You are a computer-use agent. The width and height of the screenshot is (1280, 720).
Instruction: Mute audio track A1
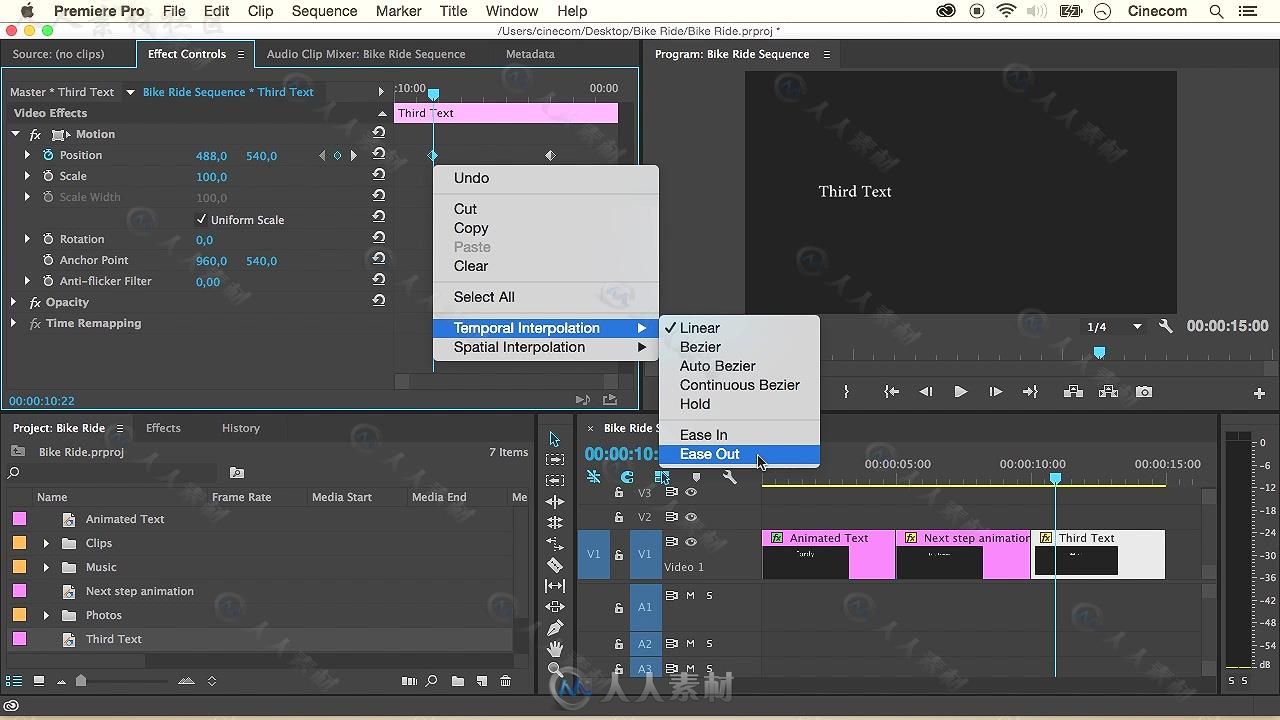[x=690, y=595]
